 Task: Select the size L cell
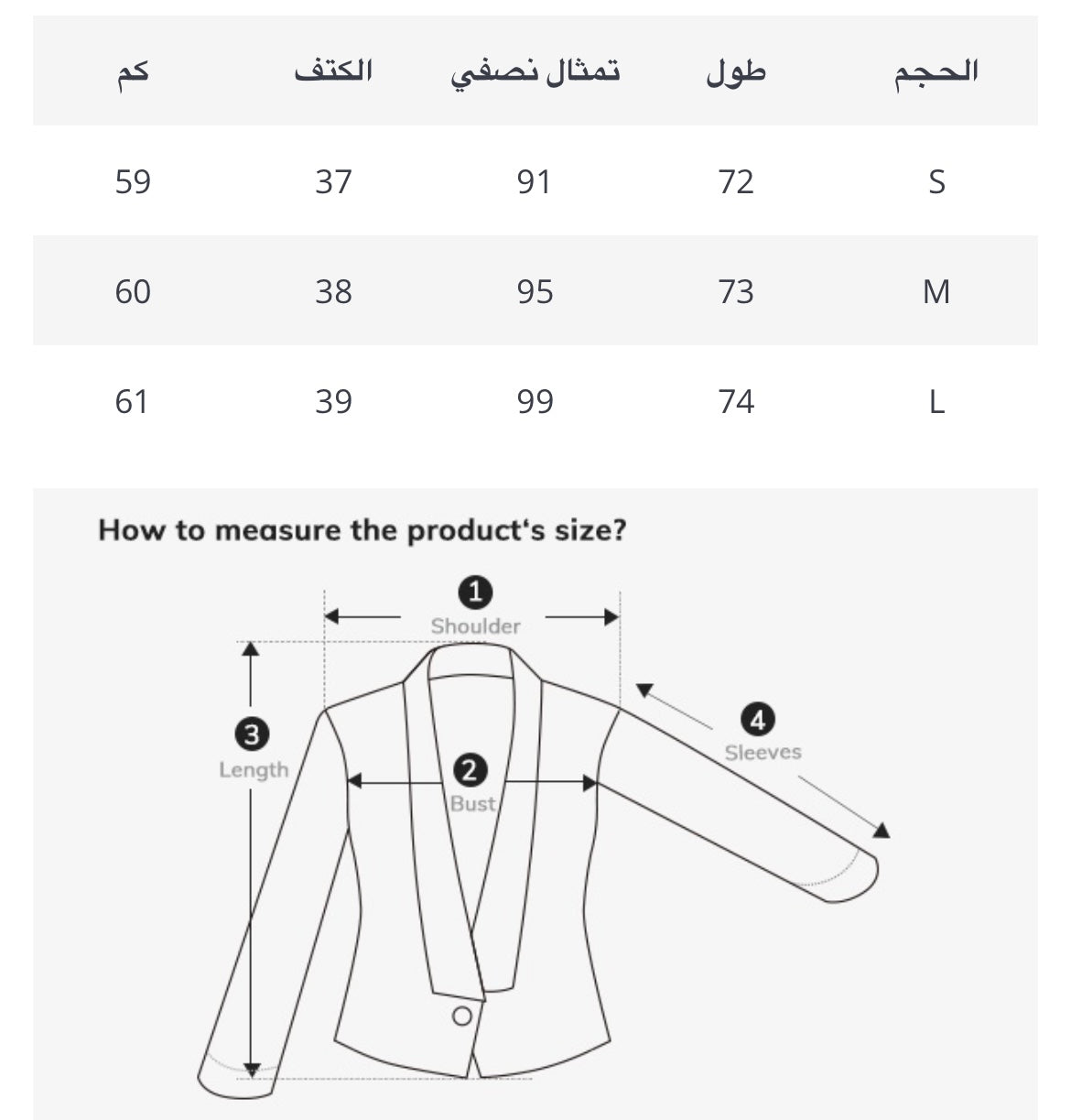pos(936,401)
